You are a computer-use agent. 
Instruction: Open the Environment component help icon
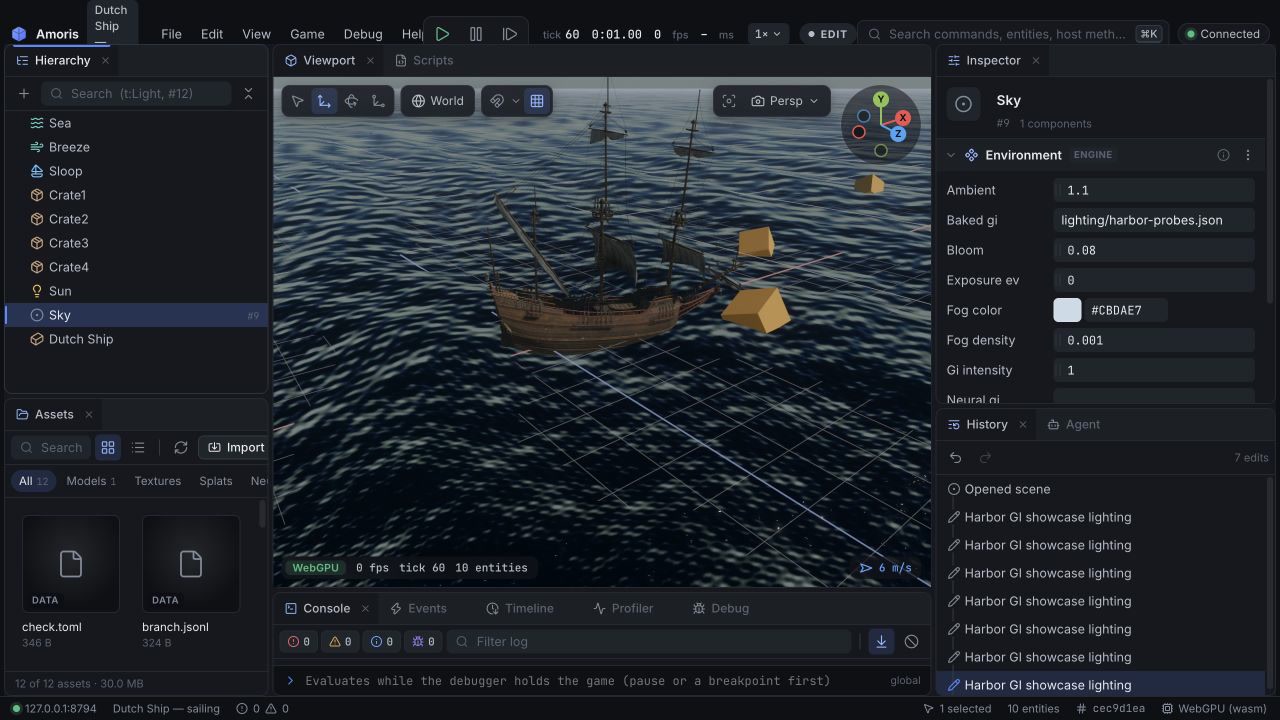coord(1223,155)
